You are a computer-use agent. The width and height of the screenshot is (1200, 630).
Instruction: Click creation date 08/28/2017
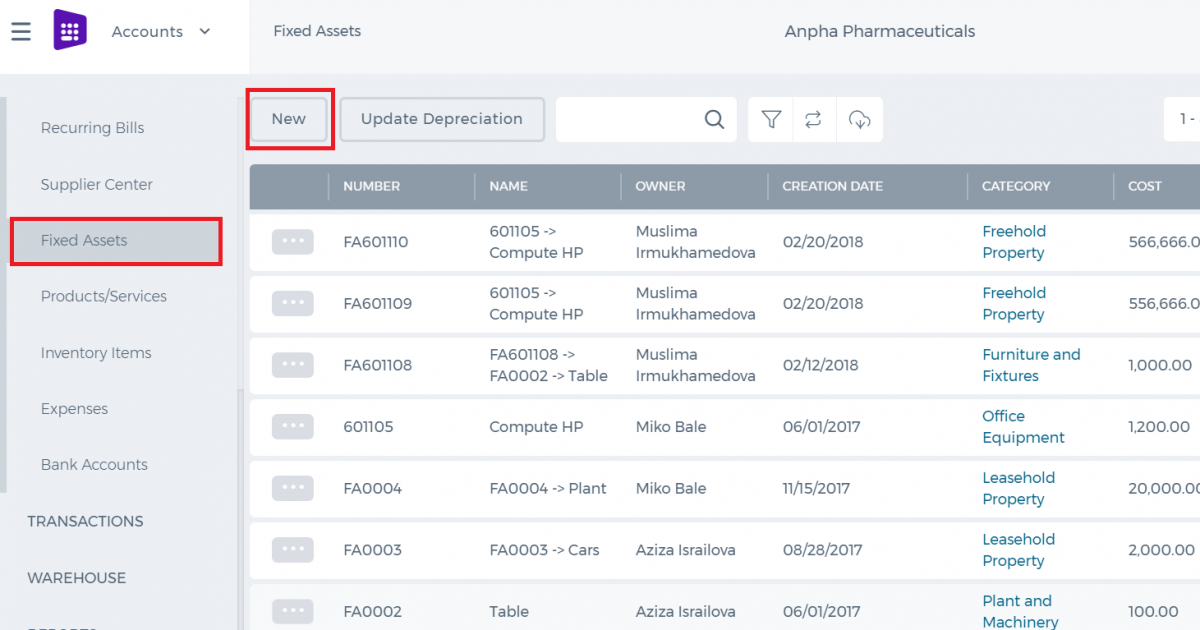(x=820, y=550)
